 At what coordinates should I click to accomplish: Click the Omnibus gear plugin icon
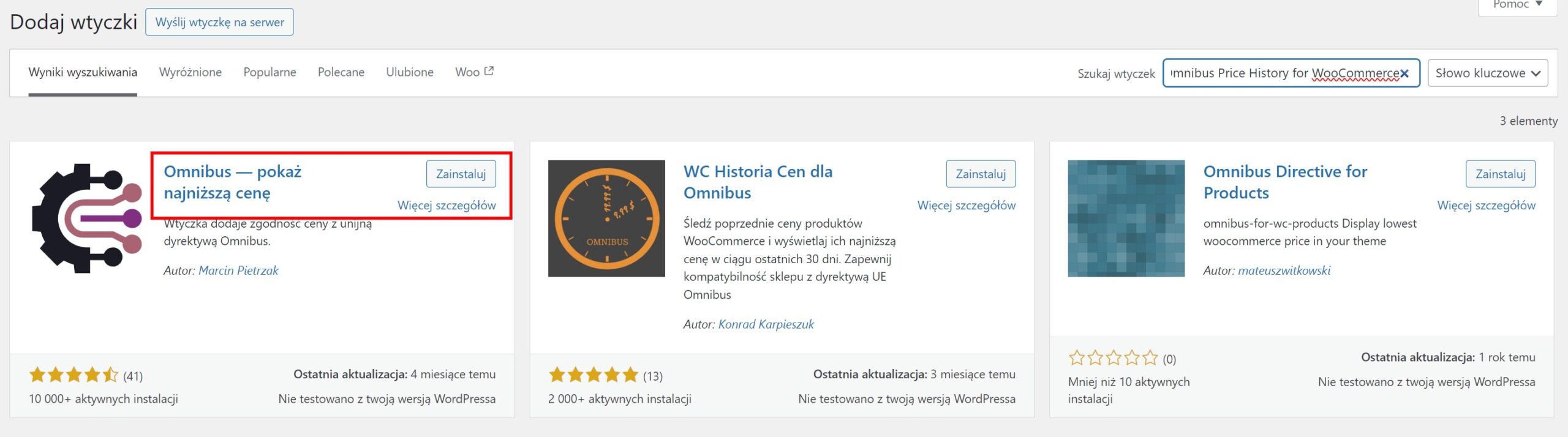click(x=87, y=218)
